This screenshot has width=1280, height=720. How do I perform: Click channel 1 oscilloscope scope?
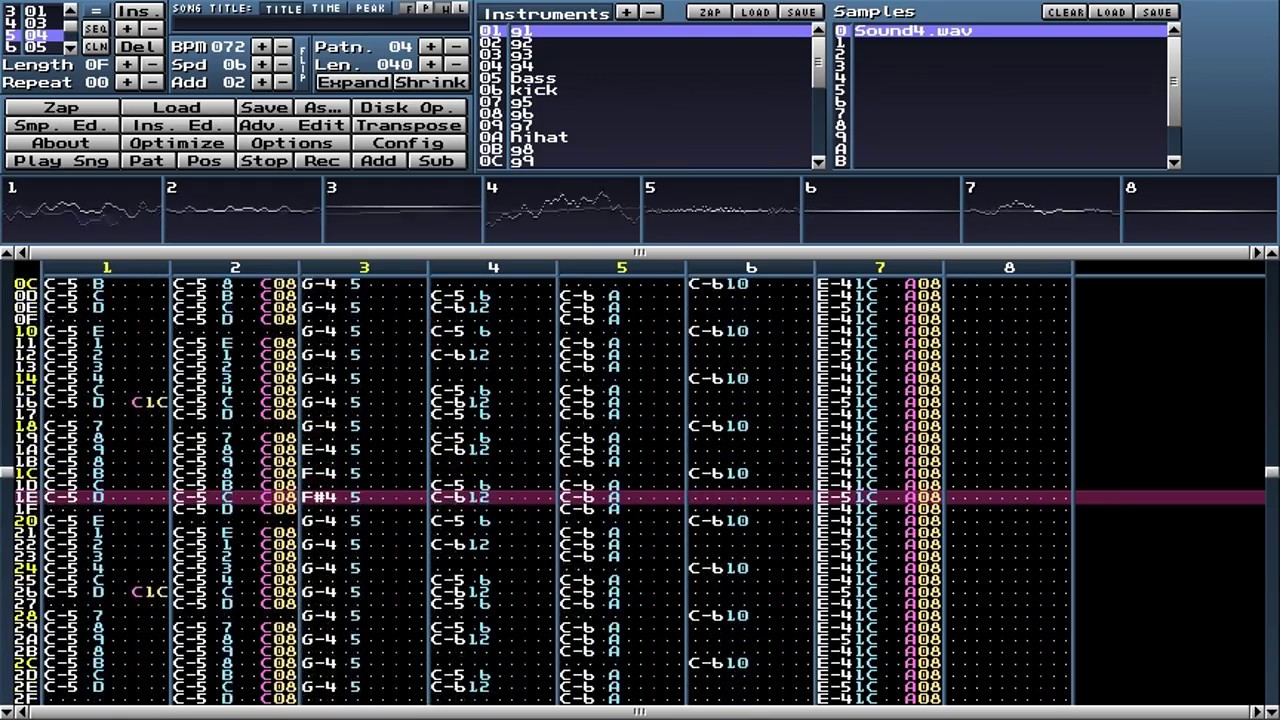81,210
